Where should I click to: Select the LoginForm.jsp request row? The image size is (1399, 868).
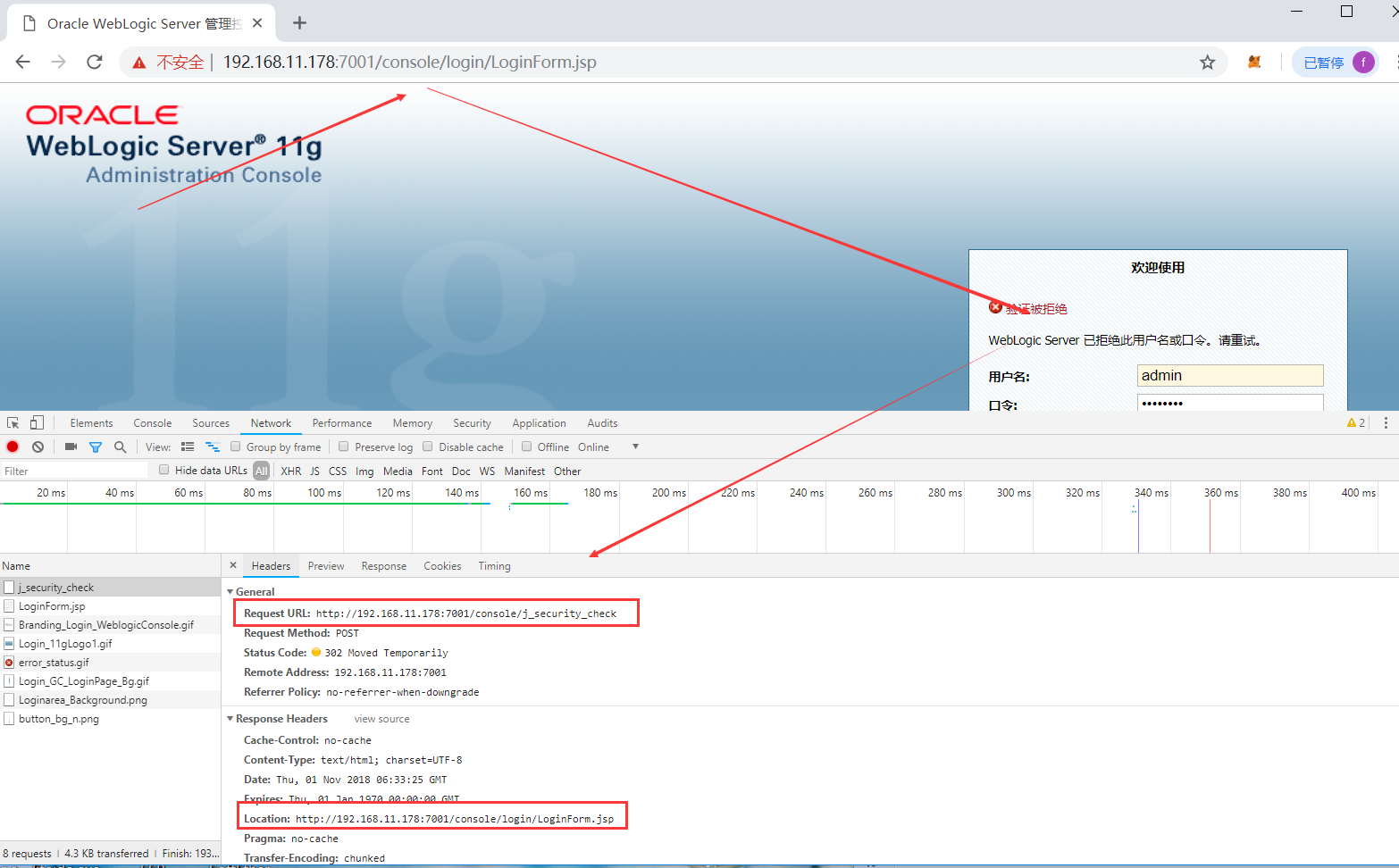pyautogui.click(x=111, y=605)
